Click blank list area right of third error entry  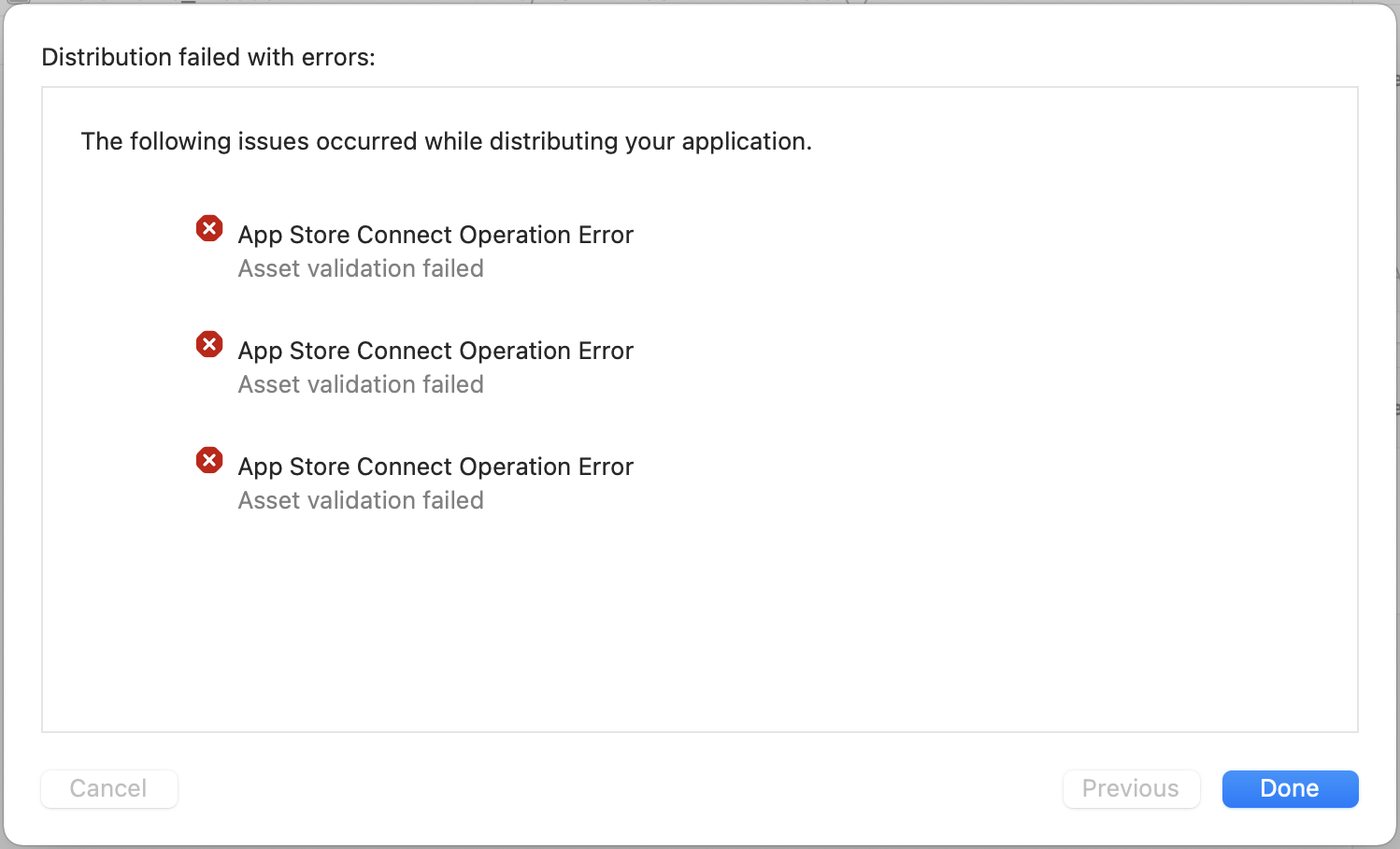pos(991,482)
